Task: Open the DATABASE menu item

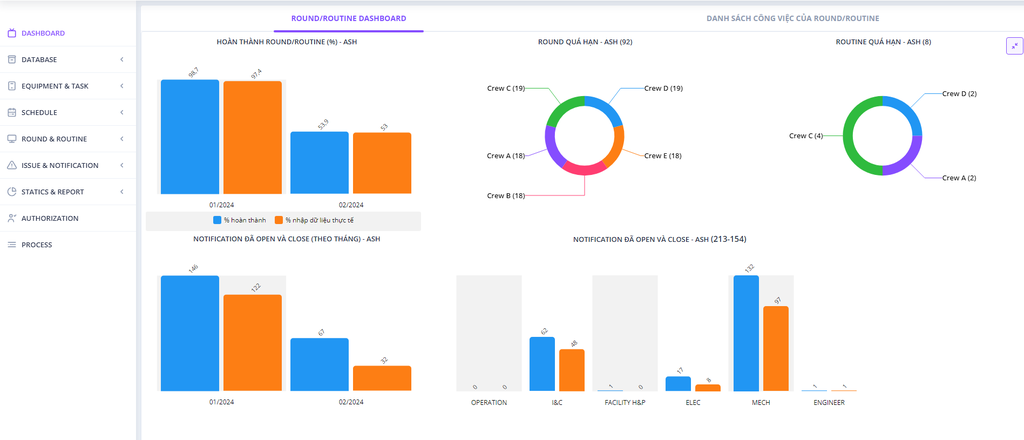Action: click(39, 59)
